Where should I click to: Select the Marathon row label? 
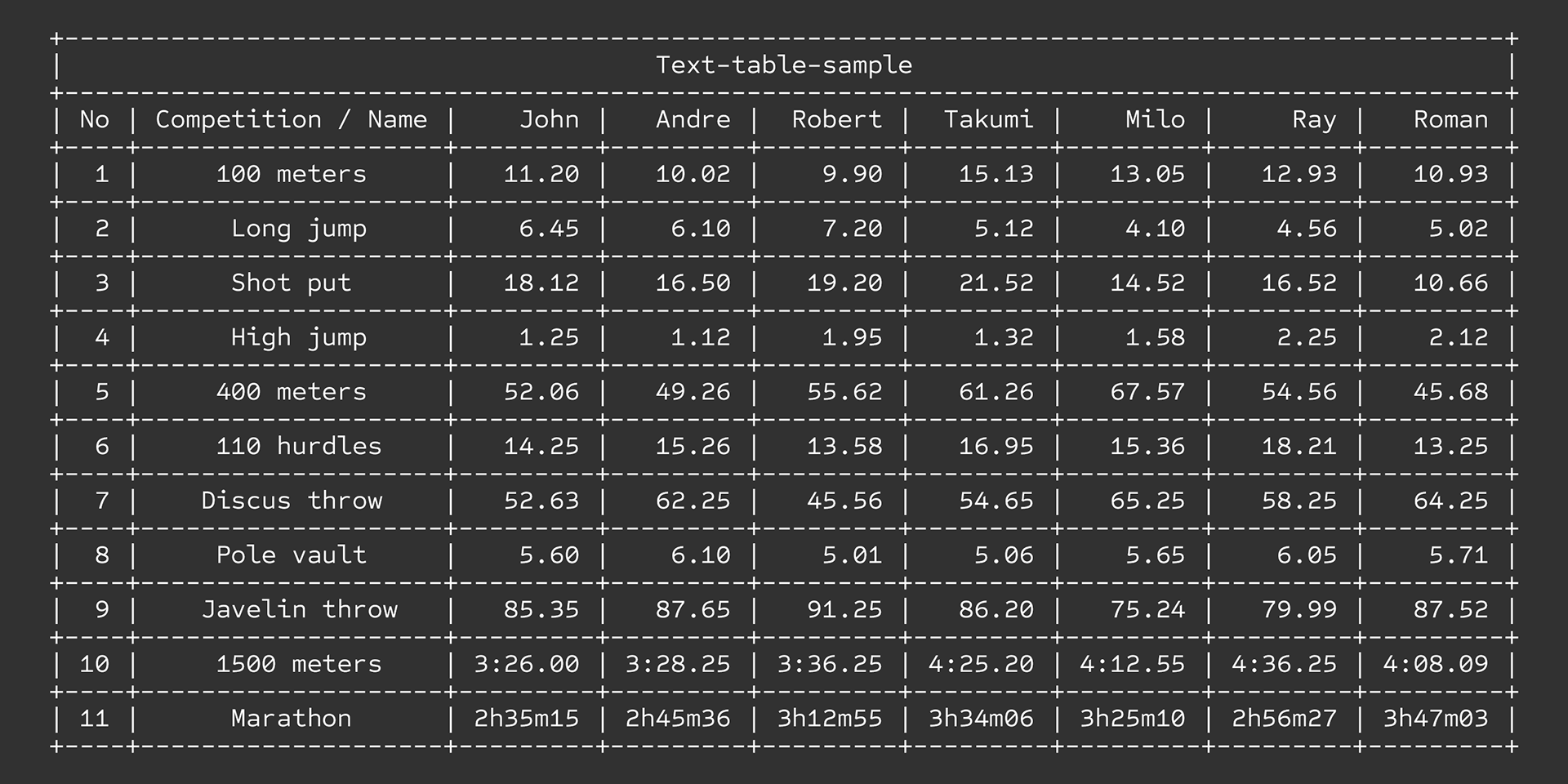pyautogui.click(x=292, y=719)
